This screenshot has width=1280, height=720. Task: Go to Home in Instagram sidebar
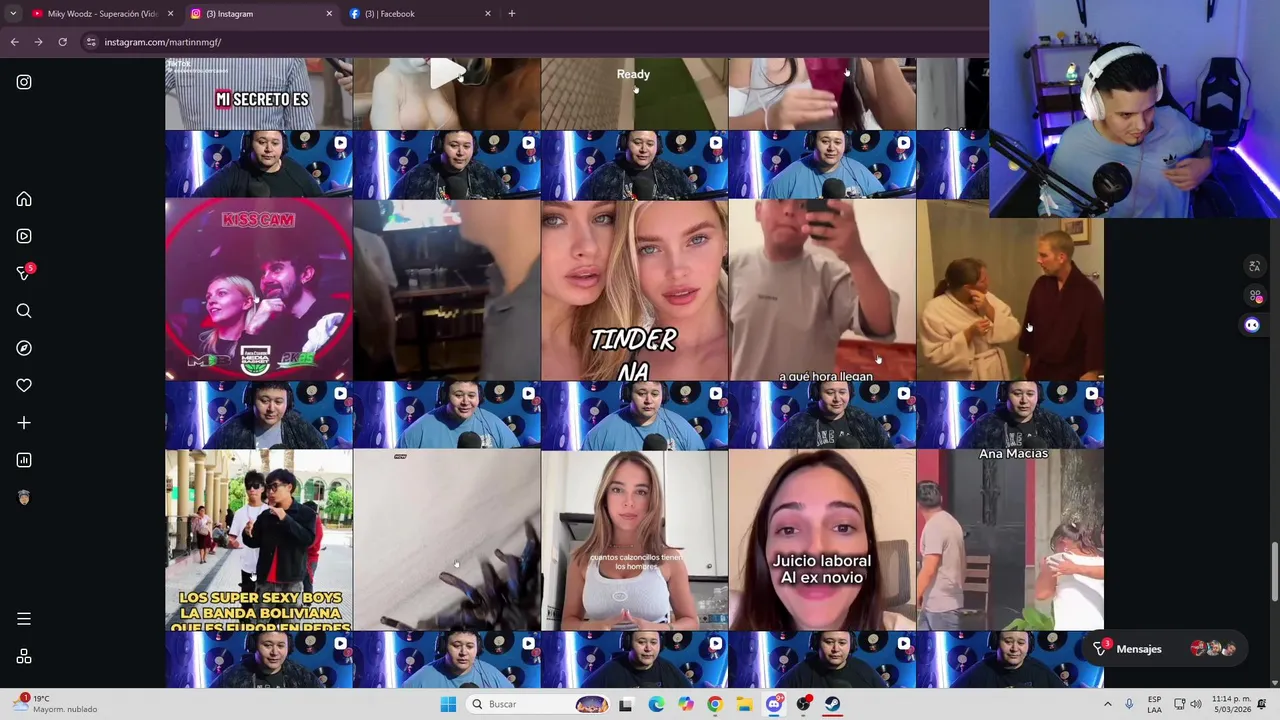pyautogui.click(x=24, y=199)
